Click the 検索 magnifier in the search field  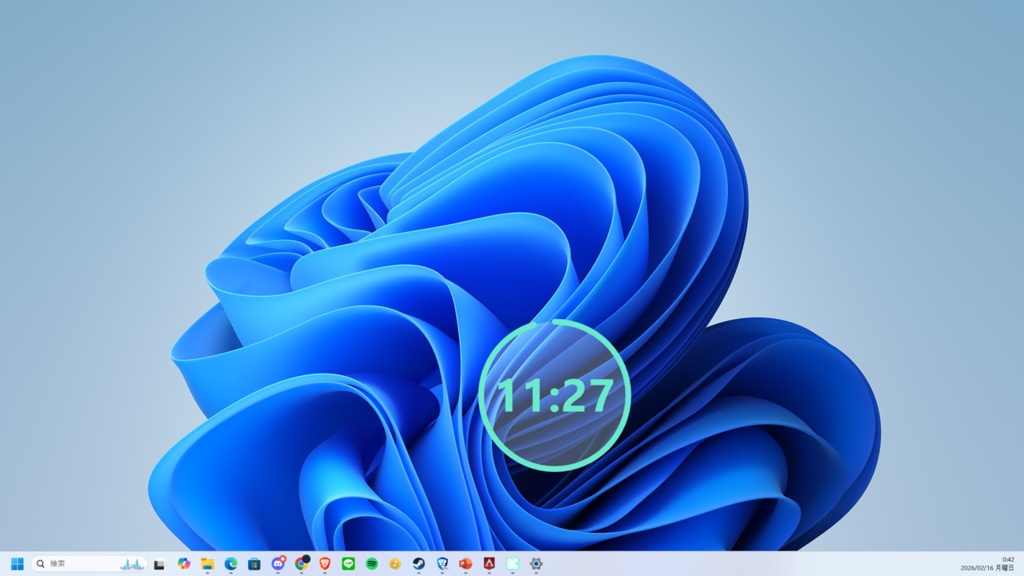(42, 565)
